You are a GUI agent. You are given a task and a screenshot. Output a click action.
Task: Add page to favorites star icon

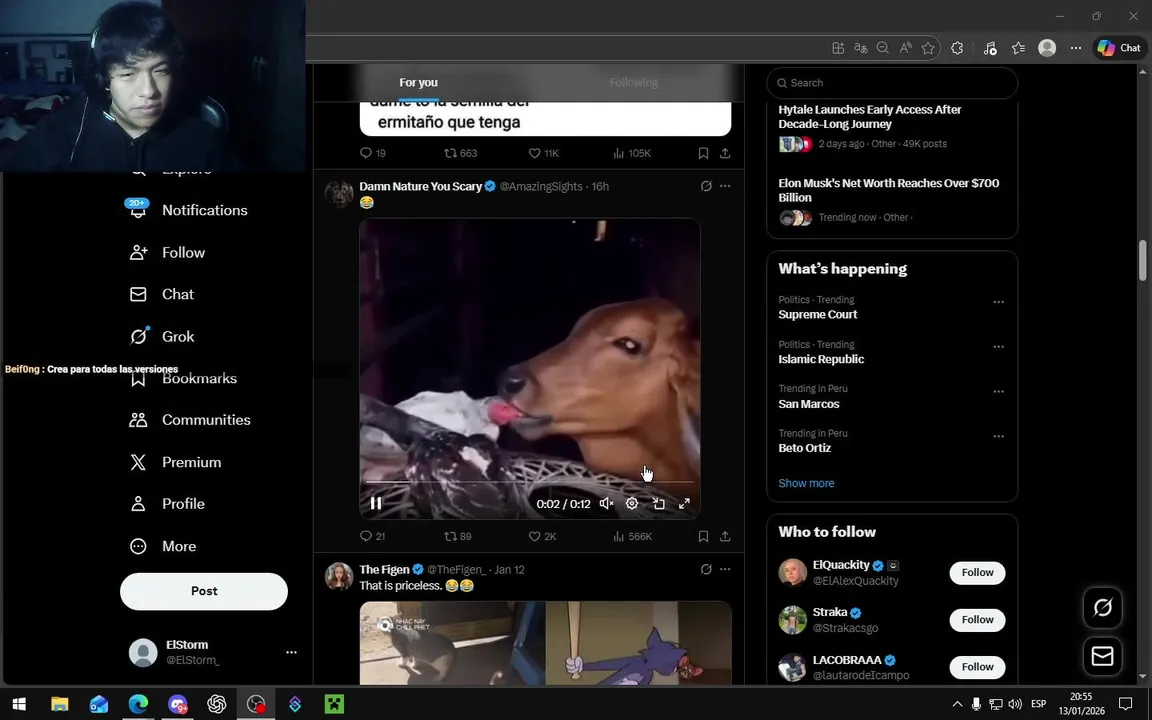(928, 48)
